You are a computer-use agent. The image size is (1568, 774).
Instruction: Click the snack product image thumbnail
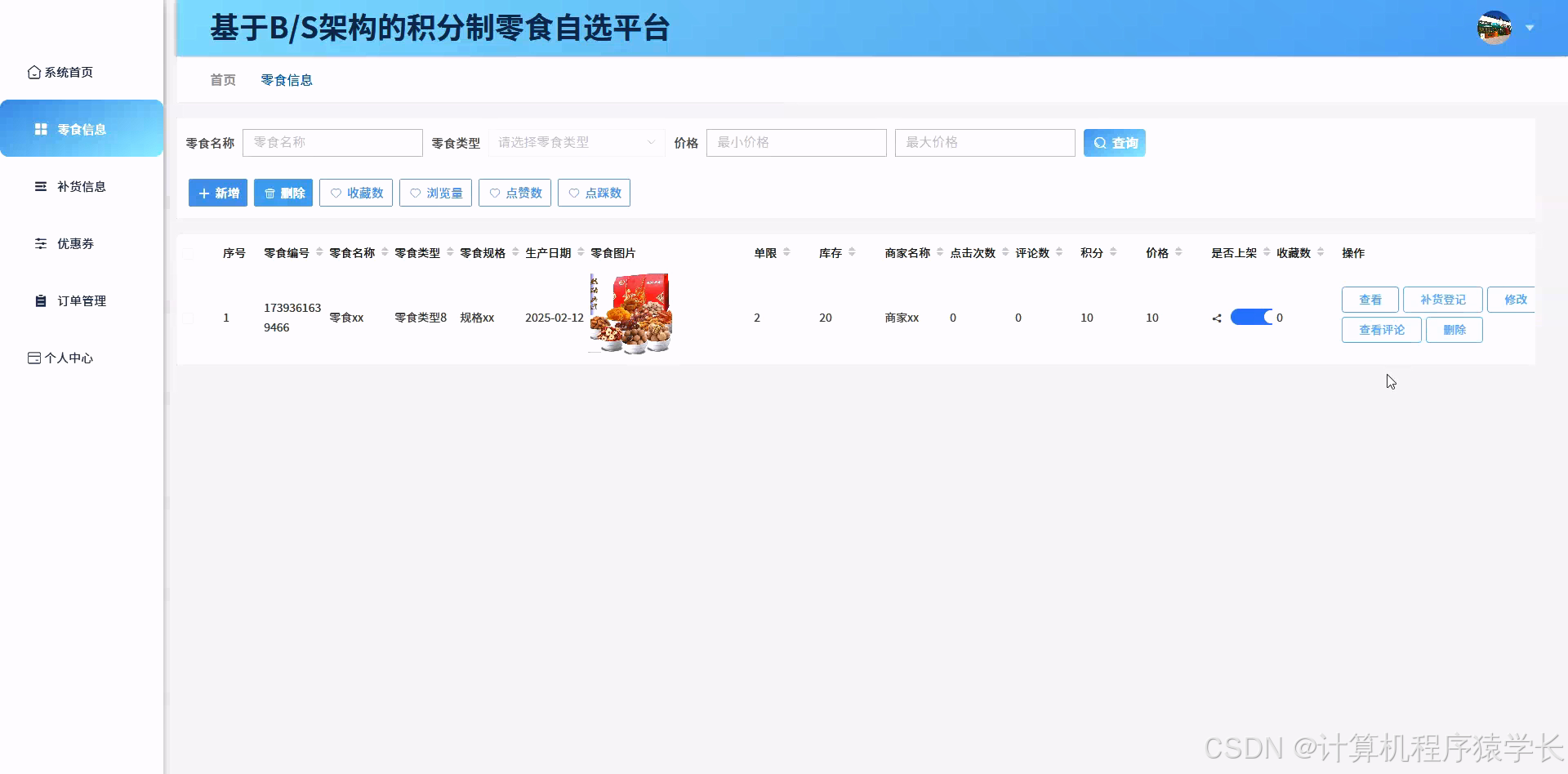630,314
